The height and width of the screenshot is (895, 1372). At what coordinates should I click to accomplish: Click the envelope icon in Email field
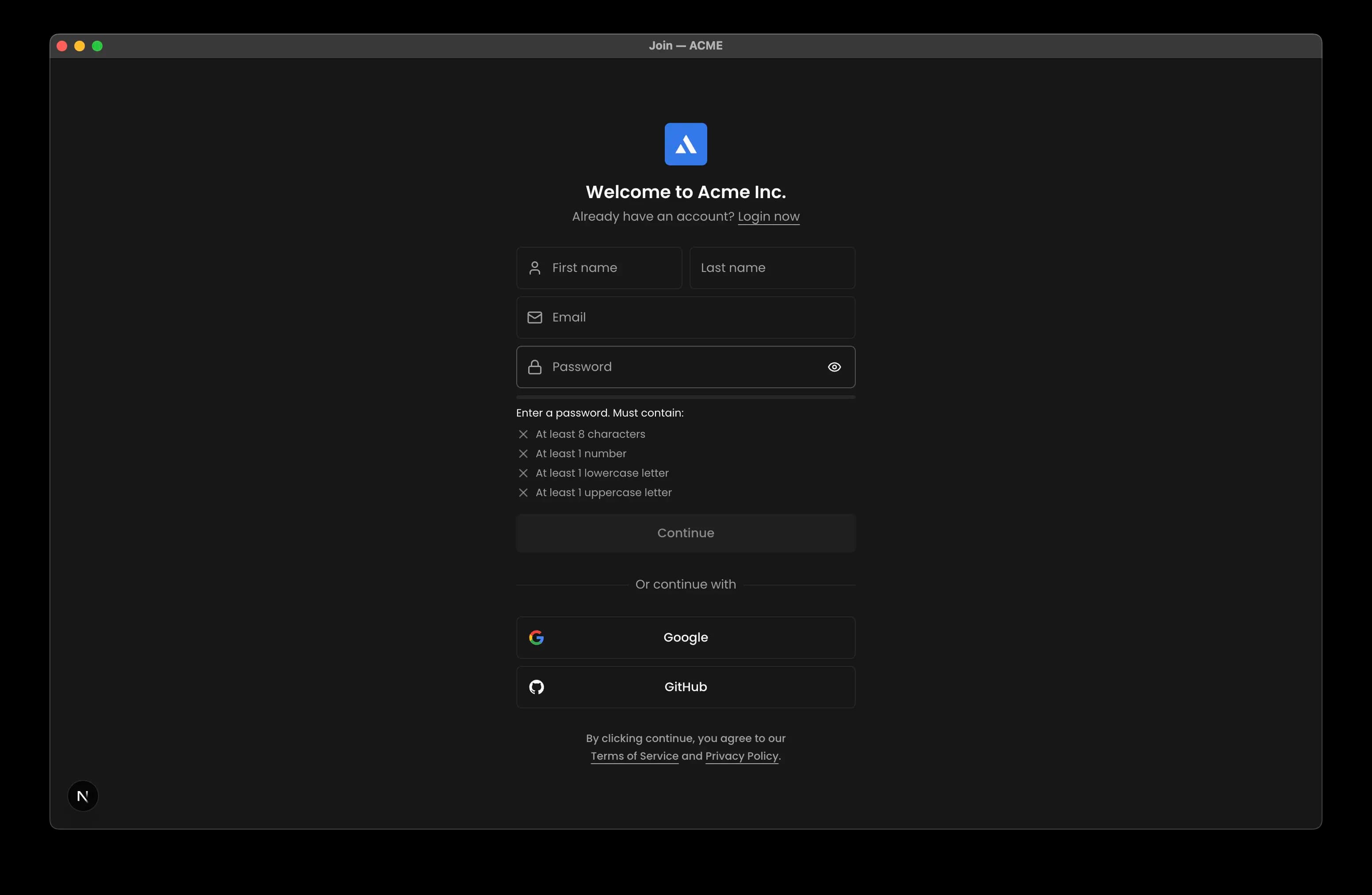point(534,318)
